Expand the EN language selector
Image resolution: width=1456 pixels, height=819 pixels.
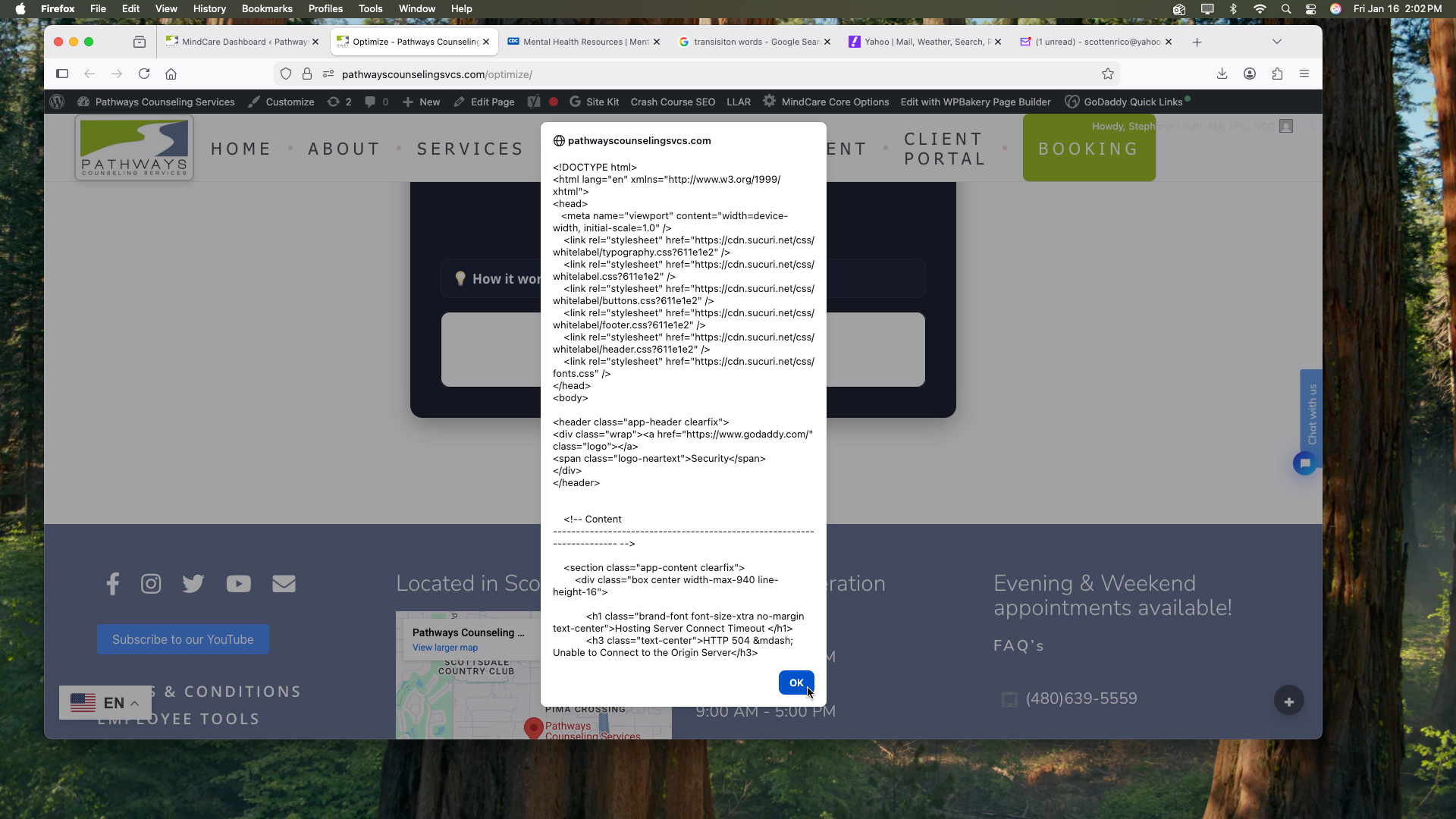[x=105, y=703]
